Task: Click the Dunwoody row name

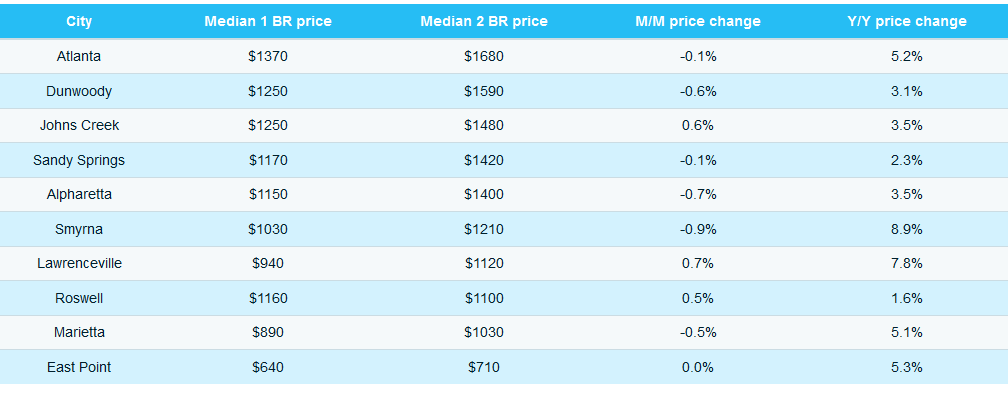Action: point(78,91)
